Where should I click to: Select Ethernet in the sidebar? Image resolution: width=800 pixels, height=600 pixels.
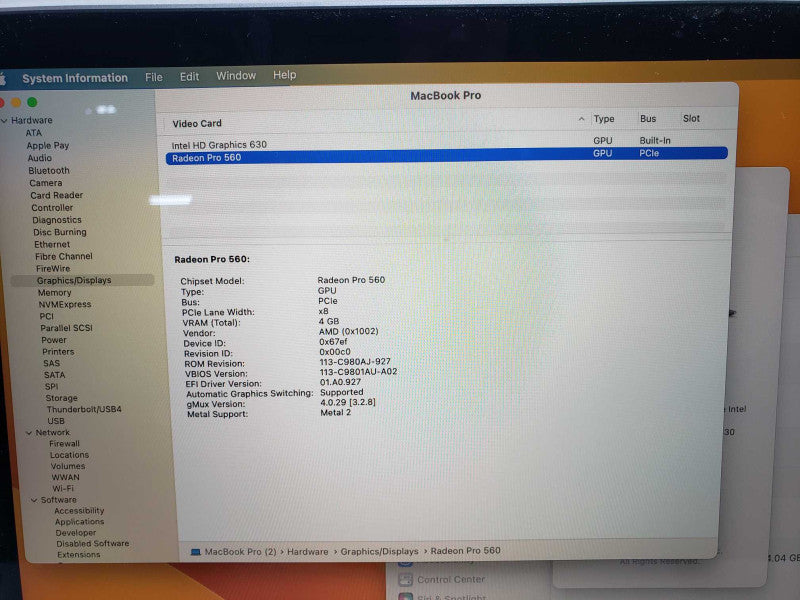[52, 244]
